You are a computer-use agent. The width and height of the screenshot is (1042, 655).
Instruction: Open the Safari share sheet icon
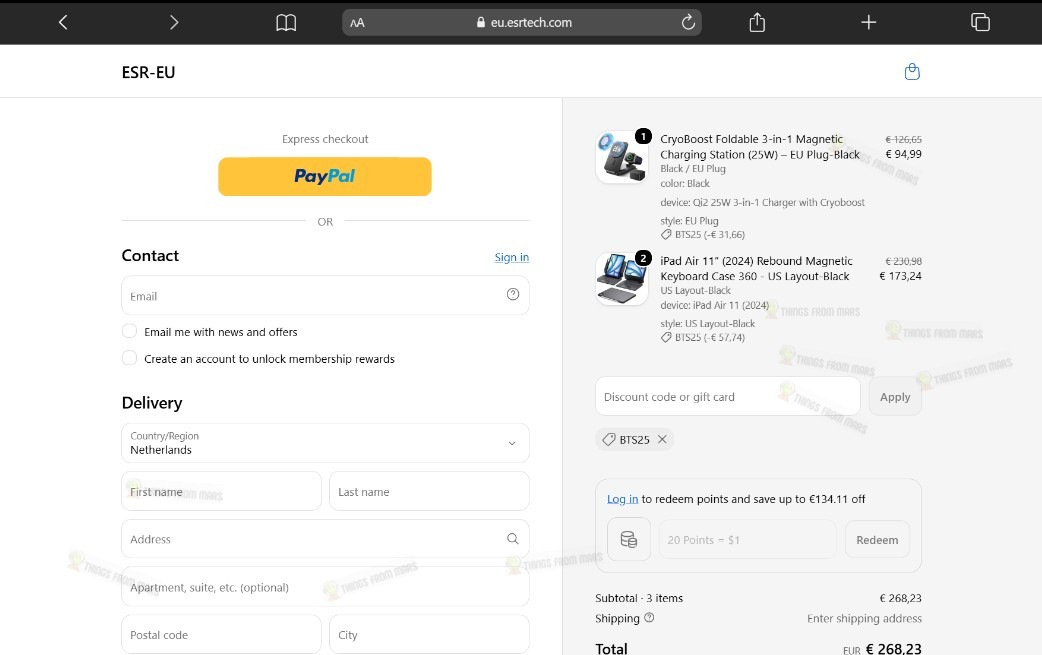point(757,23)
